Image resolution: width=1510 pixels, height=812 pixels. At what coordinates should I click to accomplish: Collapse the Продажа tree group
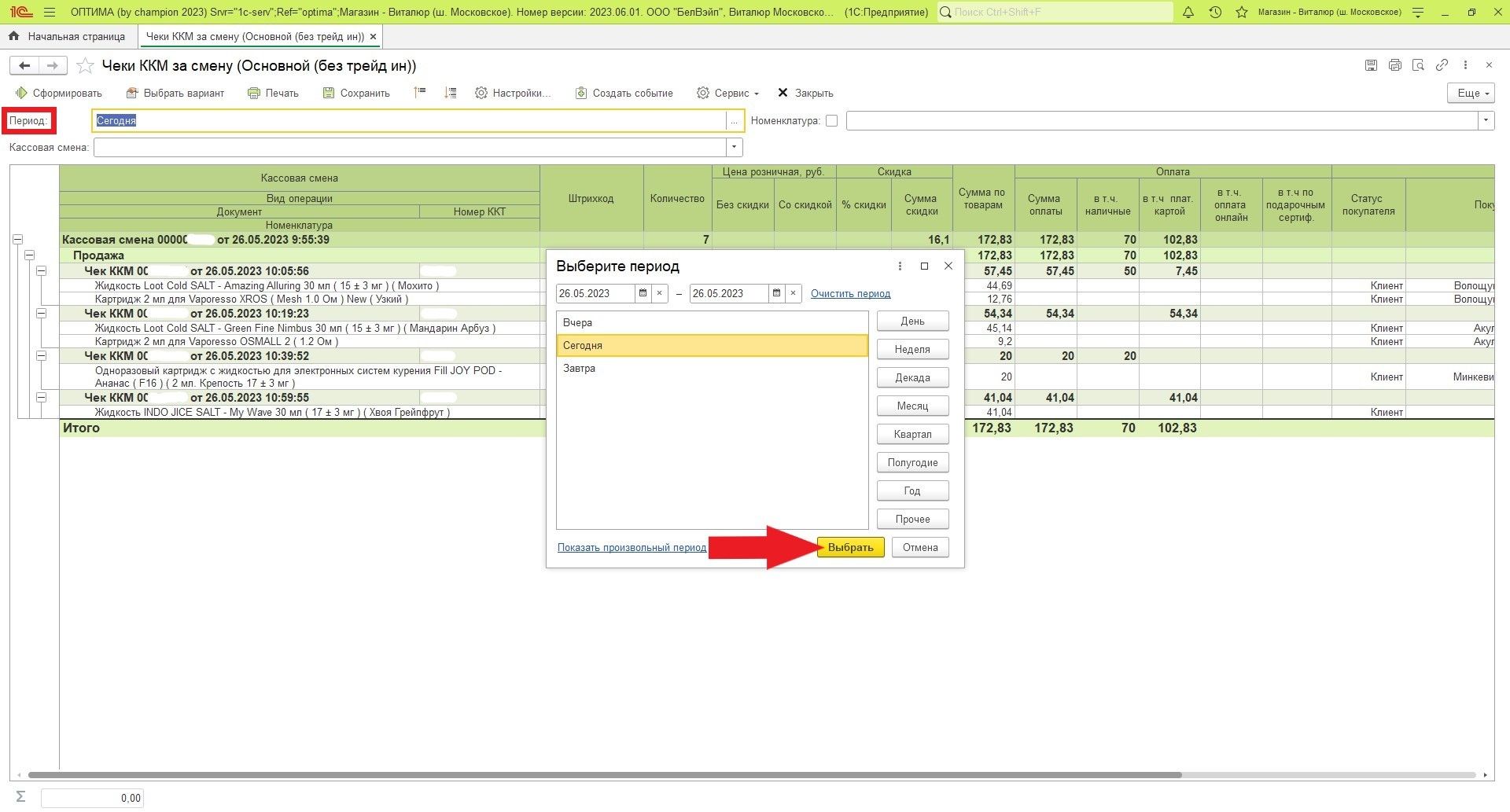(x=29, y=255)
